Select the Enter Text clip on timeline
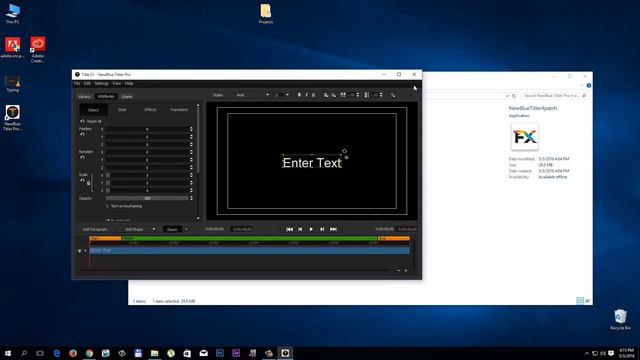The image size is (640, 360). click(x=249, y=250)
